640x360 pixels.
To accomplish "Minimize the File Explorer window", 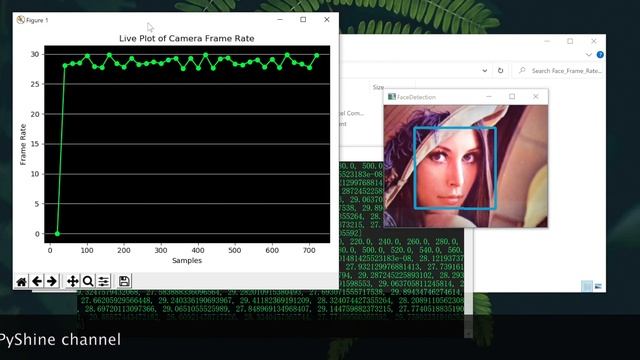I will (547, 41).
